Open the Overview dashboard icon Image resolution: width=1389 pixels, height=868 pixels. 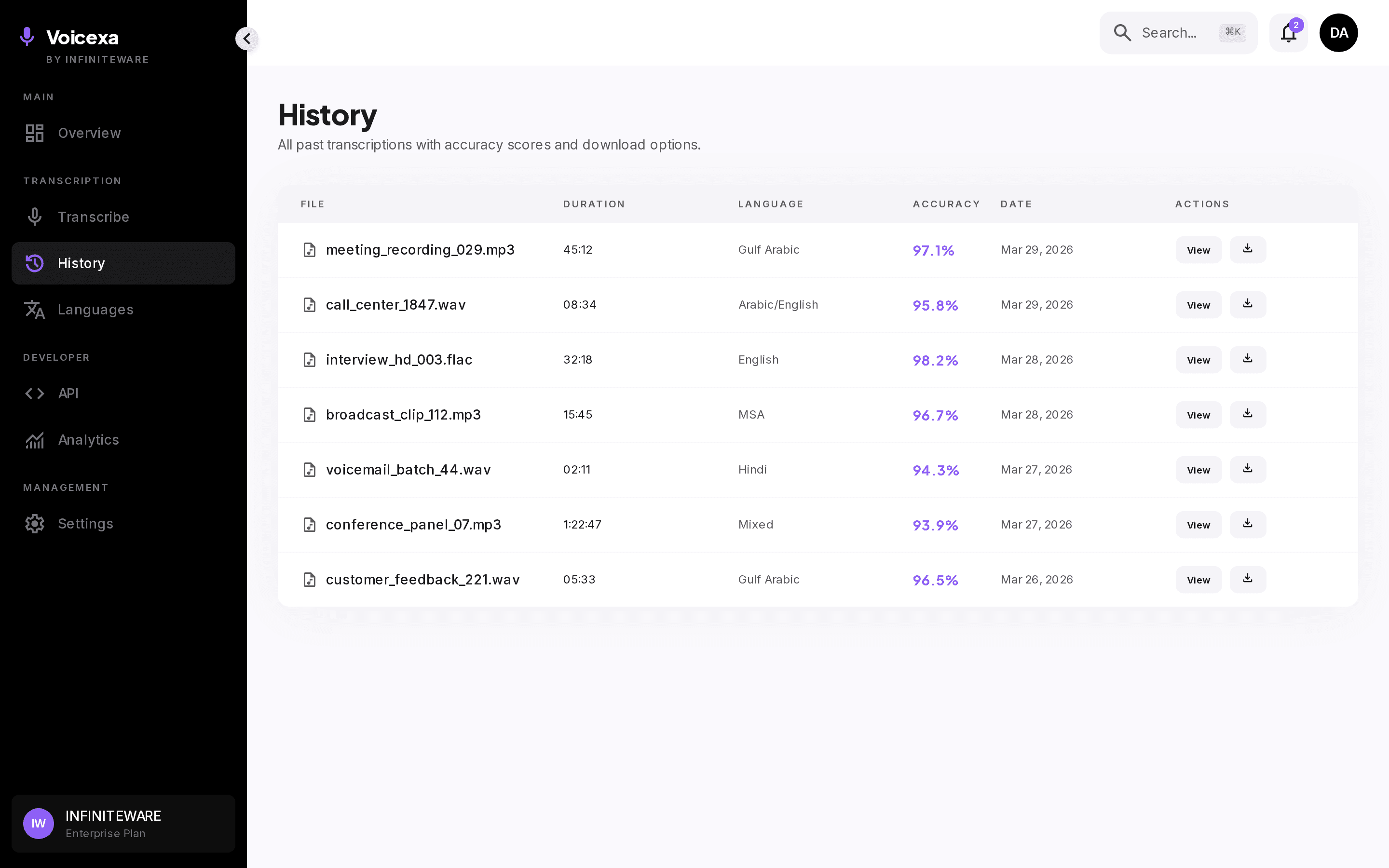(34, 133)
